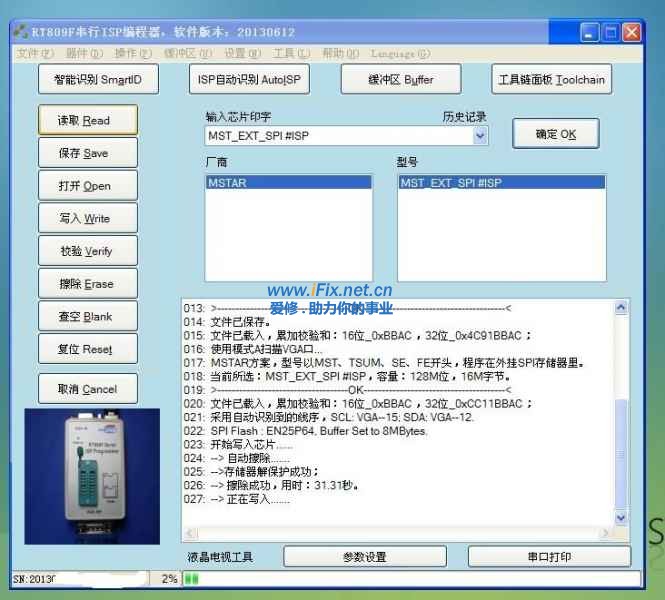This screenshot has height=600, width=665.
Task: Open the 设置 menu
Action: click(x=243, y=53)
